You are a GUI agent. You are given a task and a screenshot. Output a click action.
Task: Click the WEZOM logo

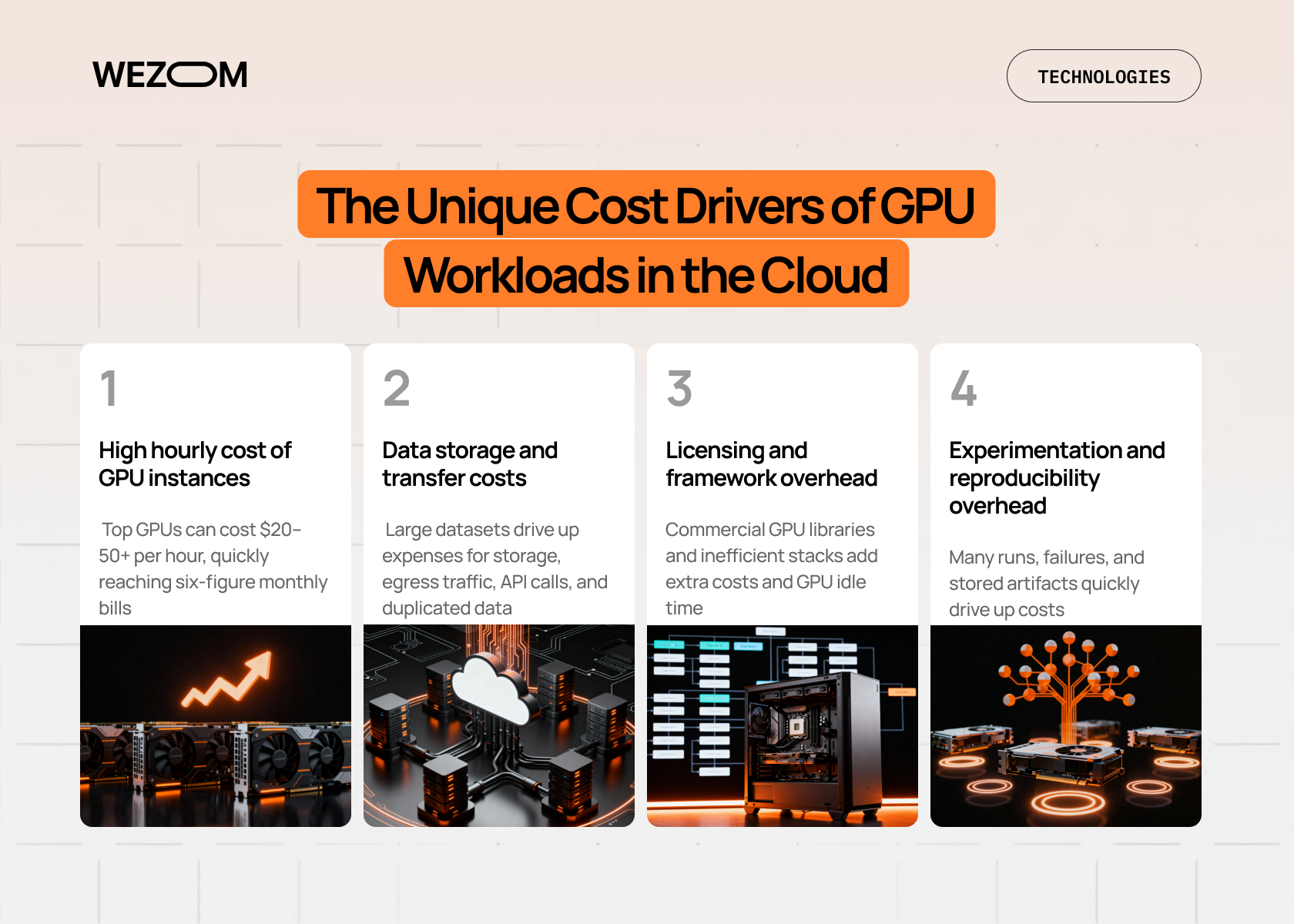click(x=169, y=74)
